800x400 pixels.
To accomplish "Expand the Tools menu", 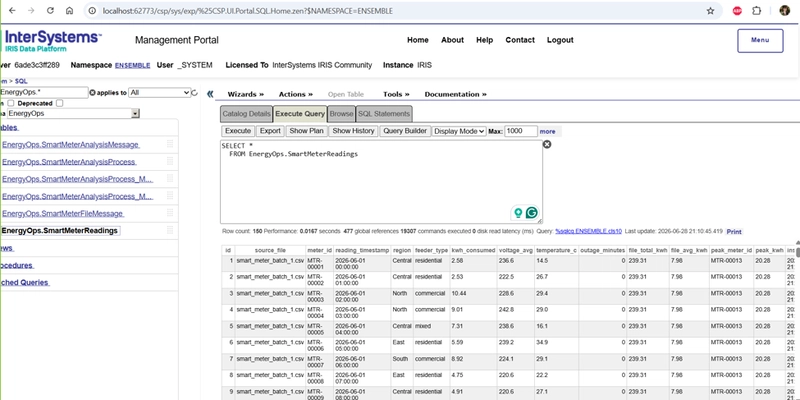I will (x=396, y=94).
